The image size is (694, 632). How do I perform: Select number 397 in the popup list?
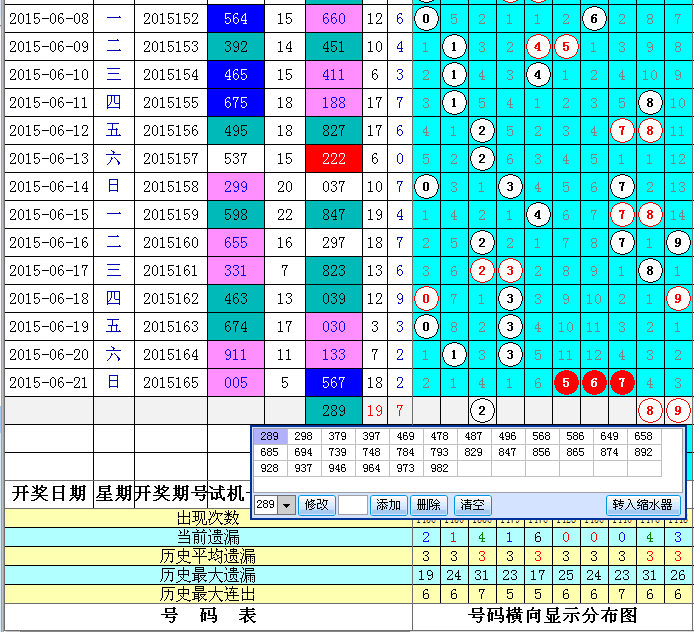pos(372,436)
